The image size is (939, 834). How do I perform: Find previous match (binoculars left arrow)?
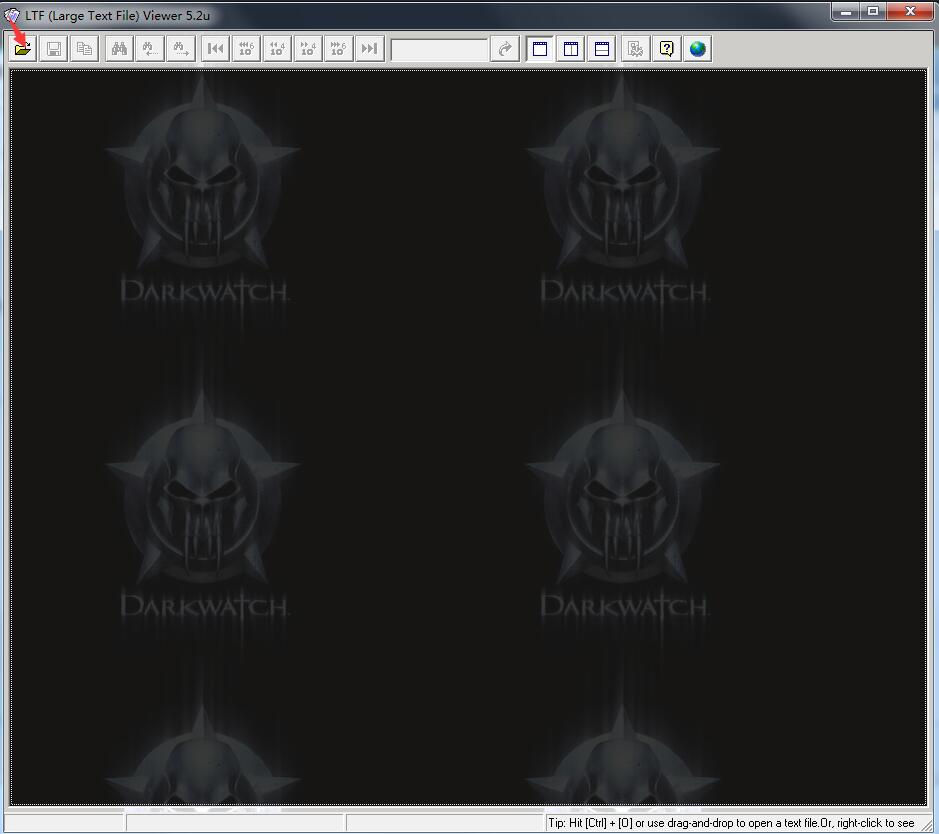click(150, 48)
